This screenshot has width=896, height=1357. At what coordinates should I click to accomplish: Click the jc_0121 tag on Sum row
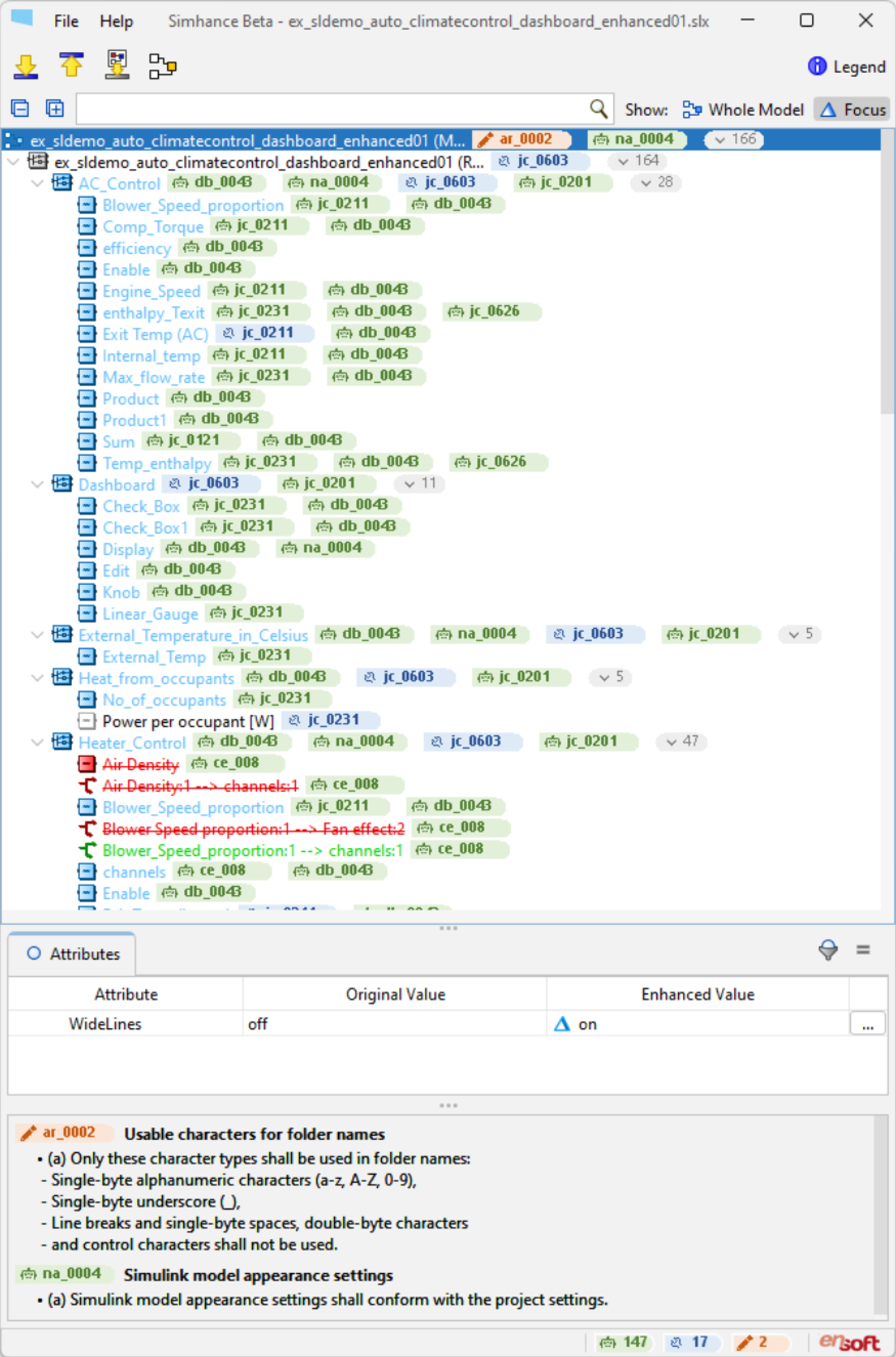coord(191,440)
